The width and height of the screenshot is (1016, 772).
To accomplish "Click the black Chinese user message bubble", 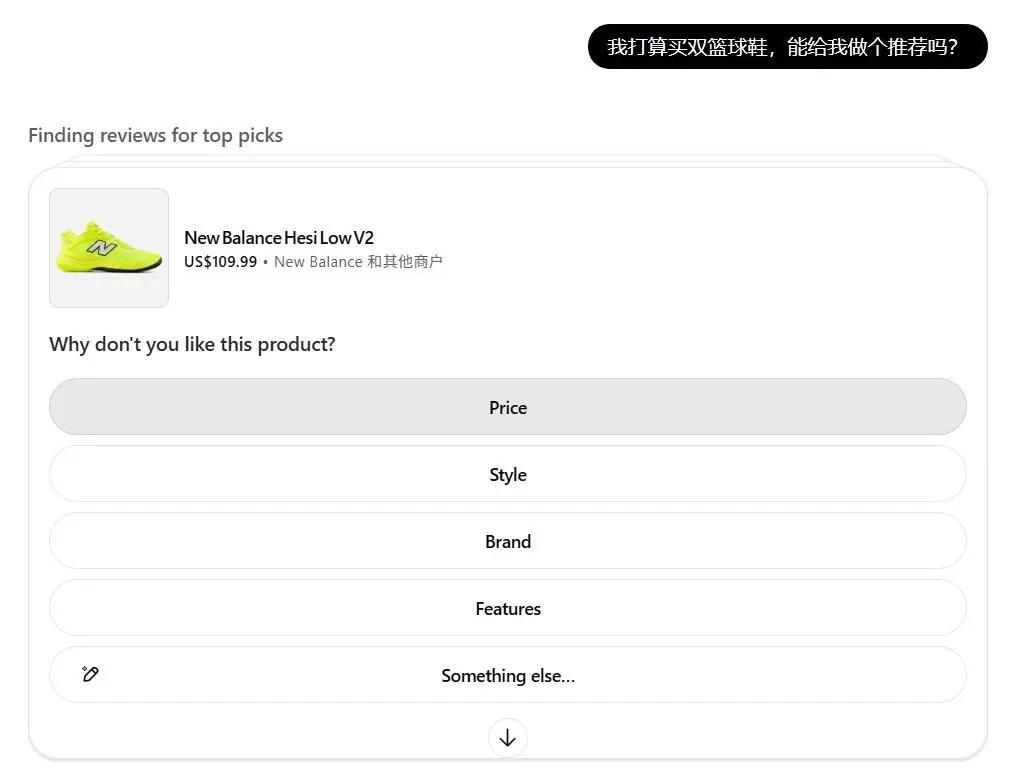I will click(x=787, y=47).
